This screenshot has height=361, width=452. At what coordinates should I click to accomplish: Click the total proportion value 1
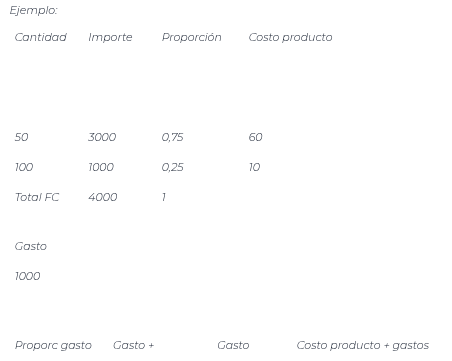tap(164, 197)
